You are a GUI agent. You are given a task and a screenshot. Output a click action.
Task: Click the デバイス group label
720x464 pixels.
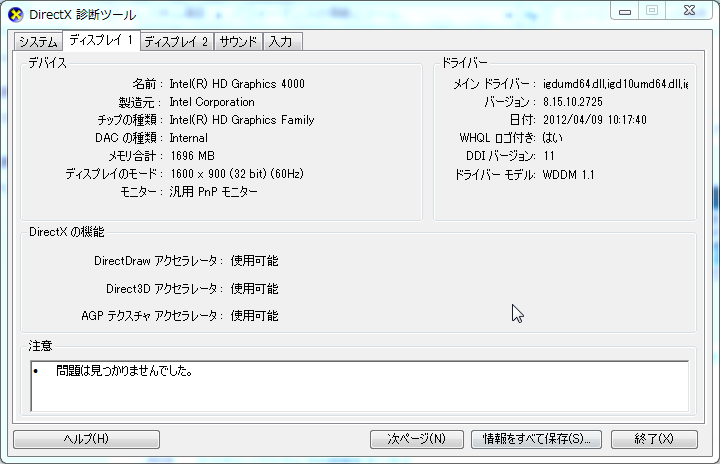click(x=47, y=63)
